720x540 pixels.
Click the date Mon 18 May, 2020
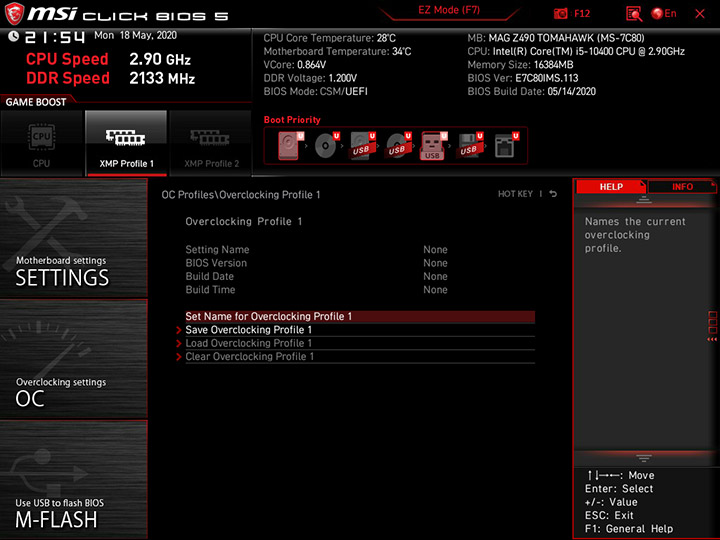(x=135, y=35)
